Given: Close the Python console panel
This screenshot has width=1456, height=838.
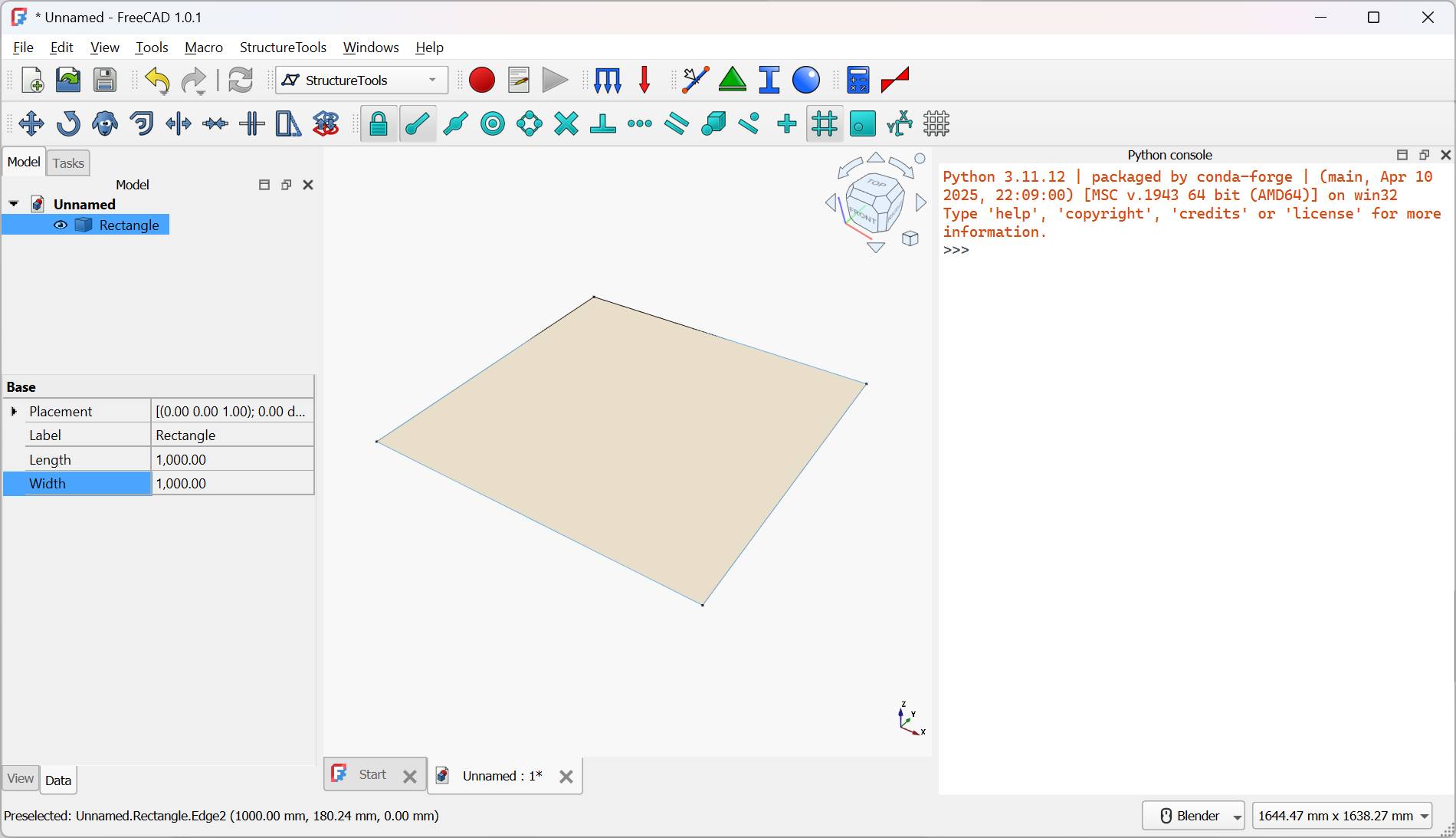Looking at the screenshot, I should coord(1446,155).
